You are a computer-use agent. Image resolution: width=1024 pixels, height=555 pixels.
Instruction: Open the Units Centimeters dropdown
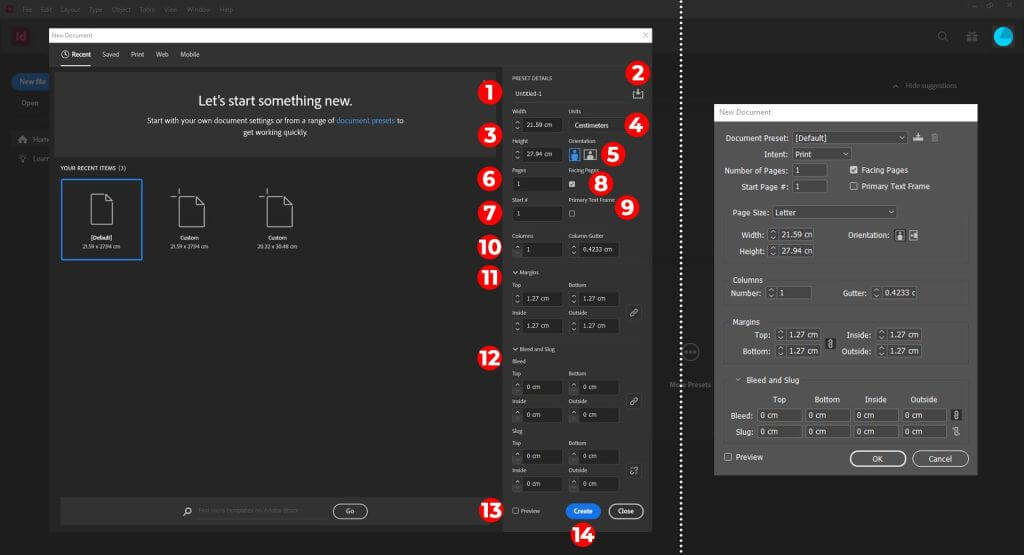[596, 125]
